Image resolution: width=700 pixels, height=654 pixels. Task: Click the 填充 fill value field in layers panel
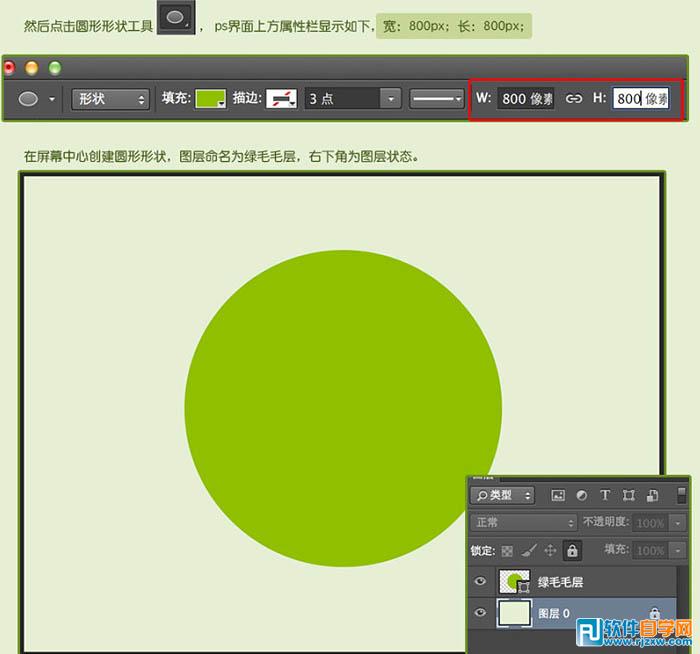651,550
